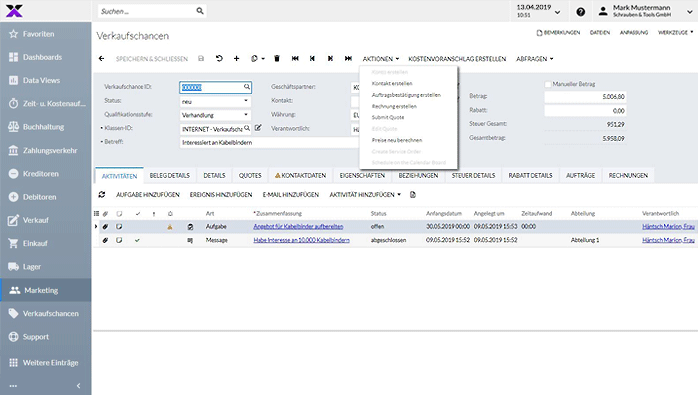This screenshot has height=395, width=698.
Task: Collapse the sidebar with the chevron
Action: click(x=78, y=386)
